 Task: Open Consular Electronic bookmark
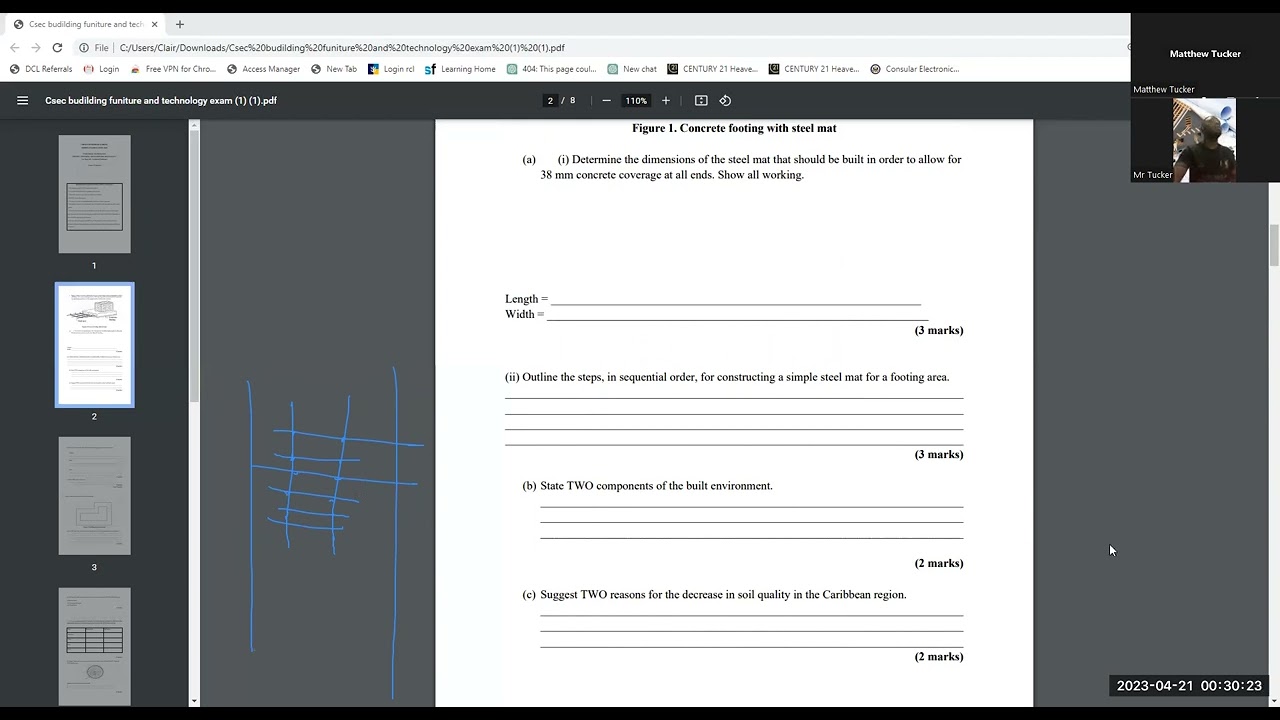915,69
